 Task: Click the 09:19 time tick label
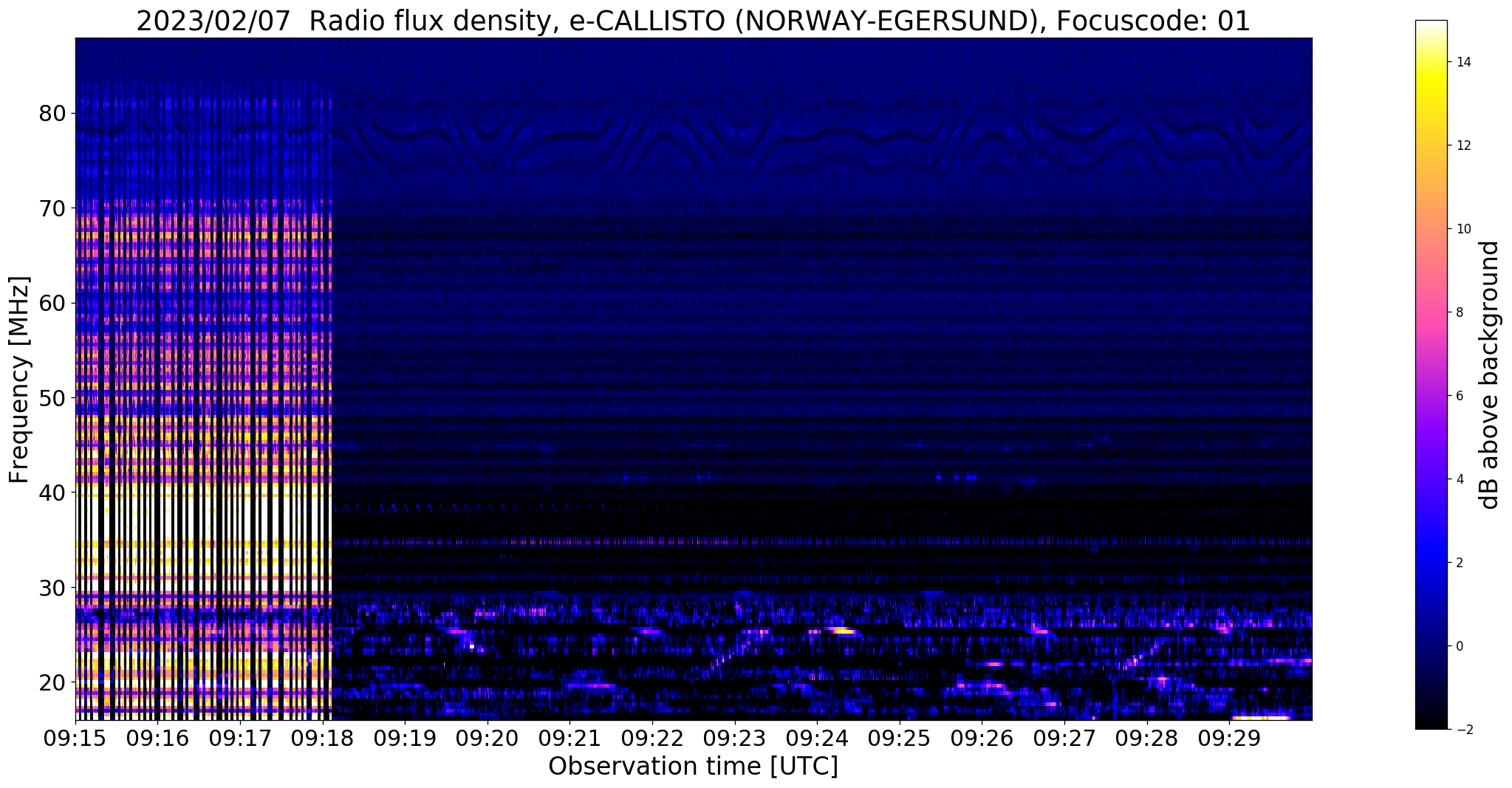[405, 738]
